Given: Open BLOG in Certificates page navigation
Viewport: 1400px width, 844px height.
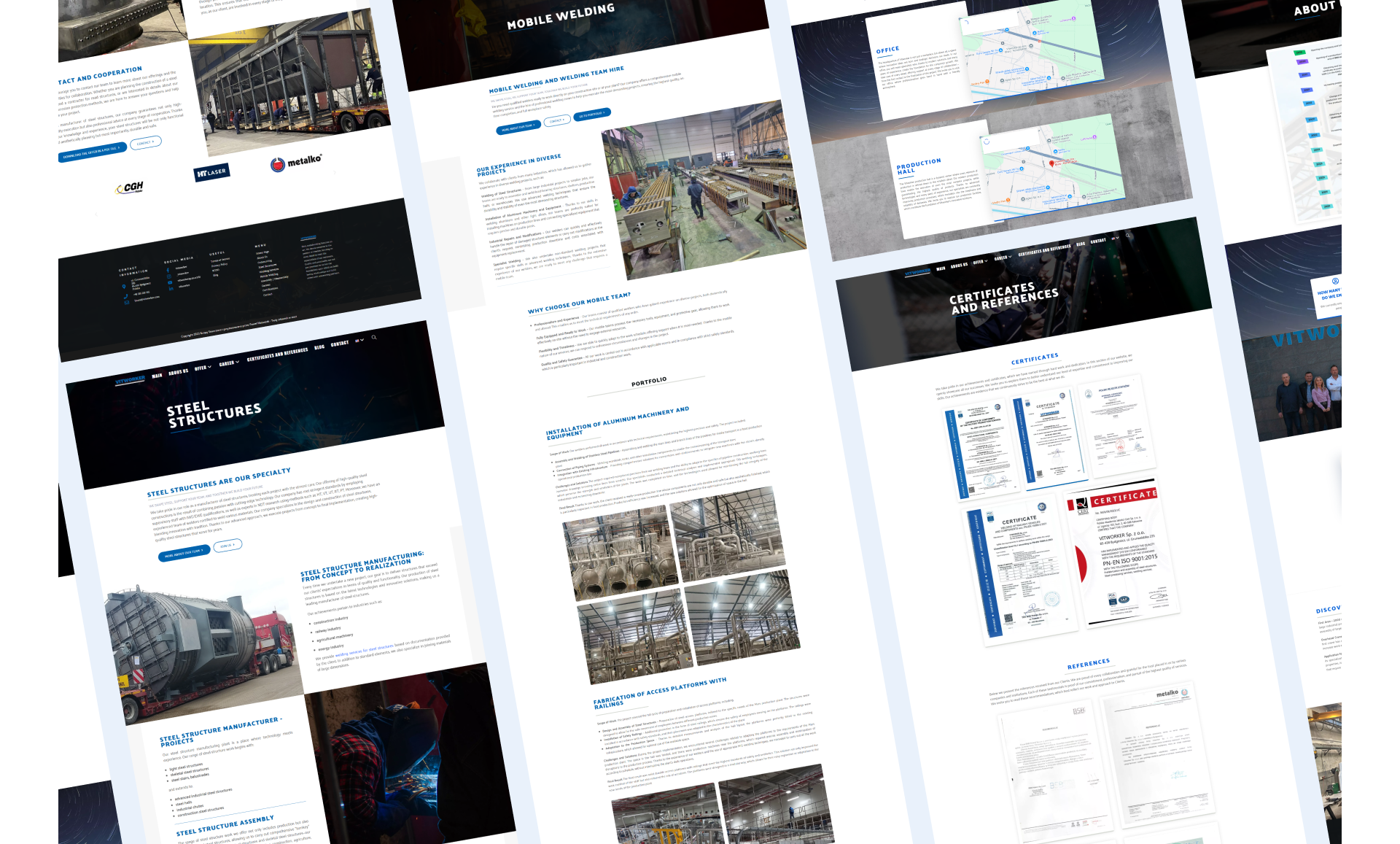Looking at the screenshot, I should [x=1081, y=244].
